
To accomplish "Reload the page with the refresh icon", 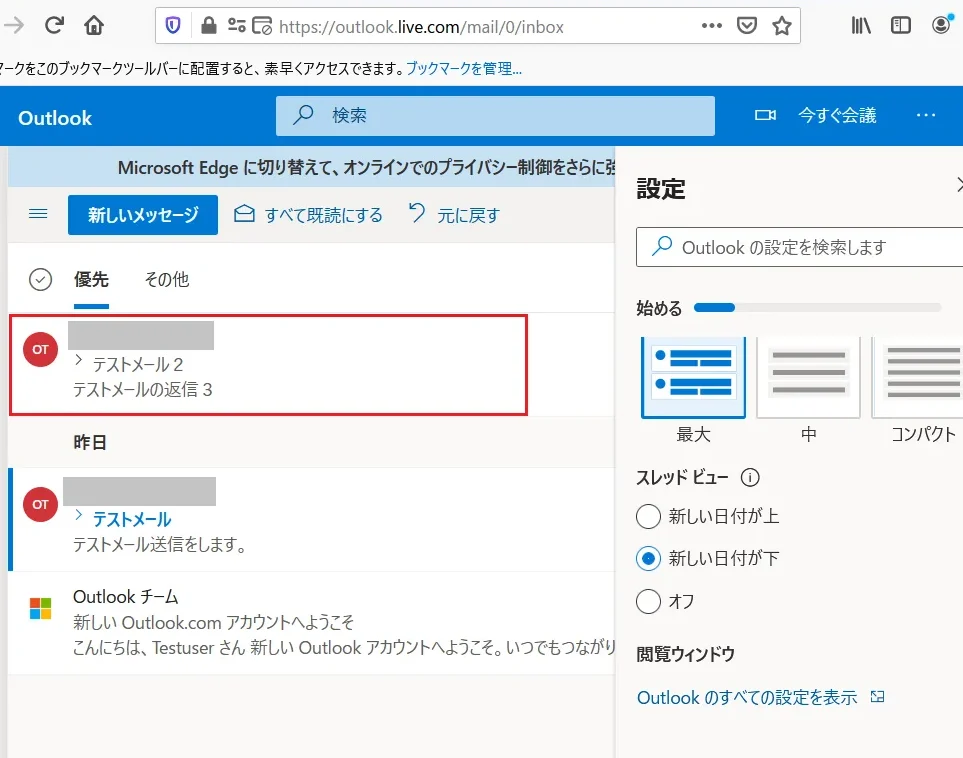I will [54, 25].
